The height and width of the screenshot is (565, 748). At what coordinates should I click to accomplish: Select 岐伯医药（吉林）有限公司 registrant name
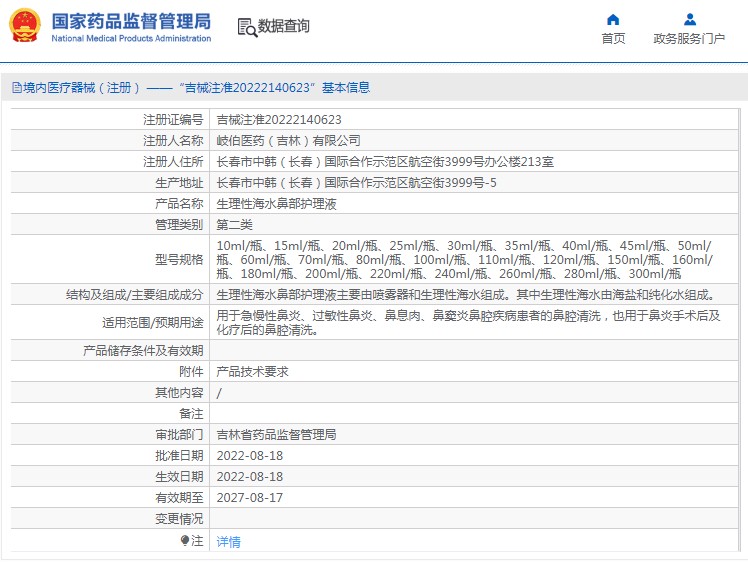click(289, 141)
